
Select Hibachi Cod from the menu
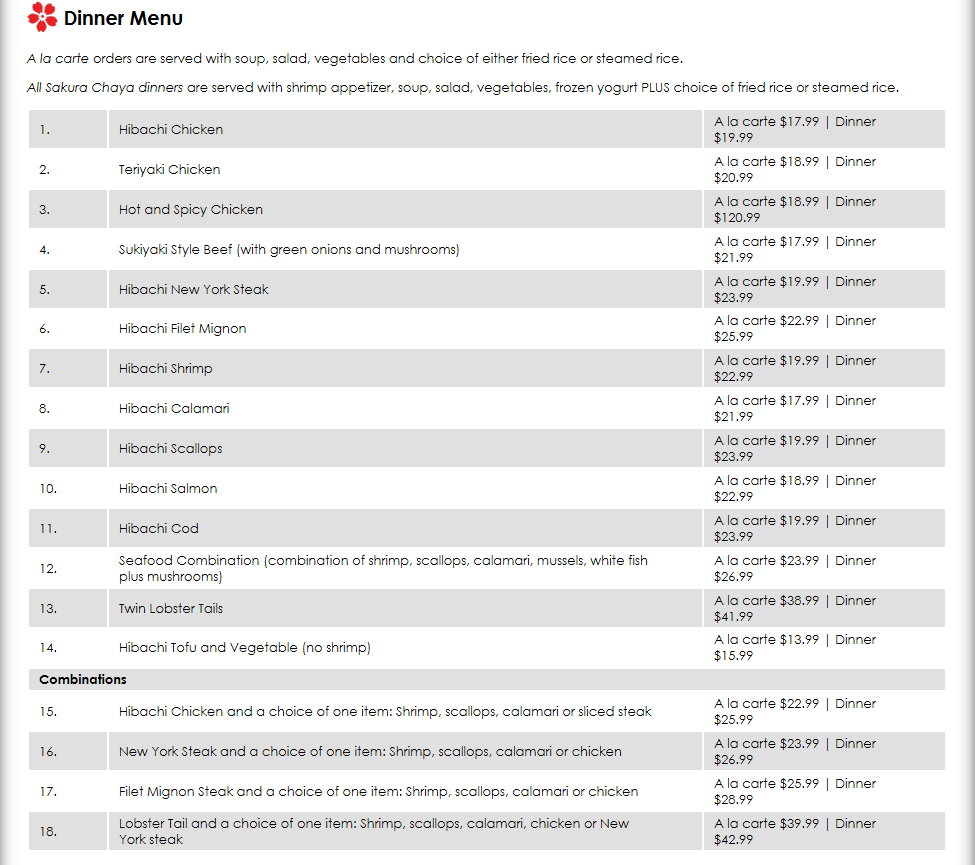tap(159, 529)
